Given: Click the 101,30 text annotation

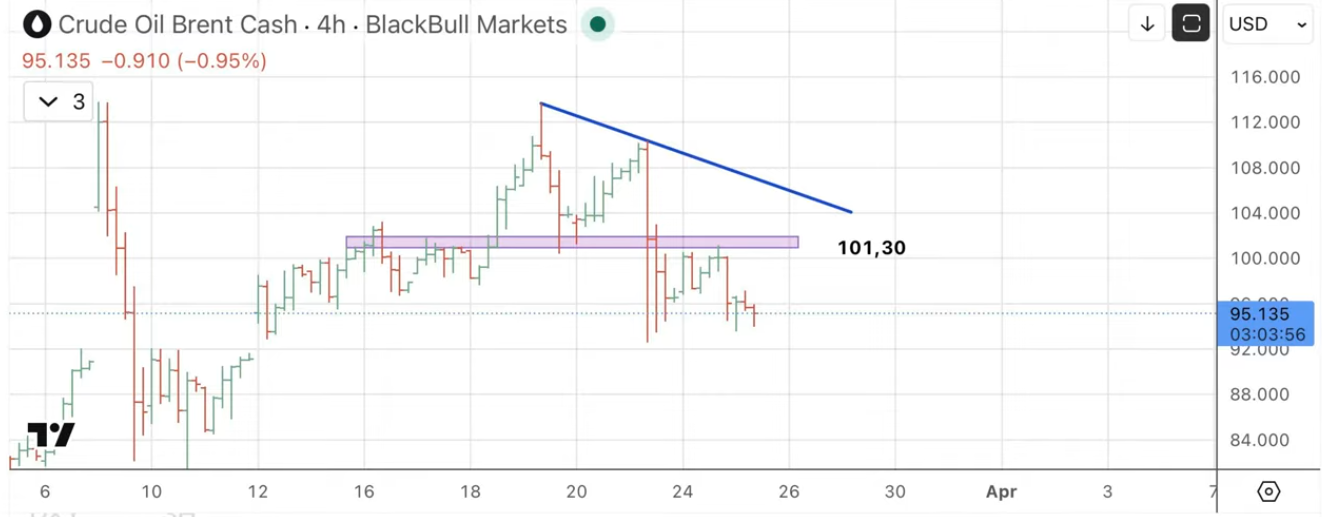Looking at the screenshot, I should point(871,248).
